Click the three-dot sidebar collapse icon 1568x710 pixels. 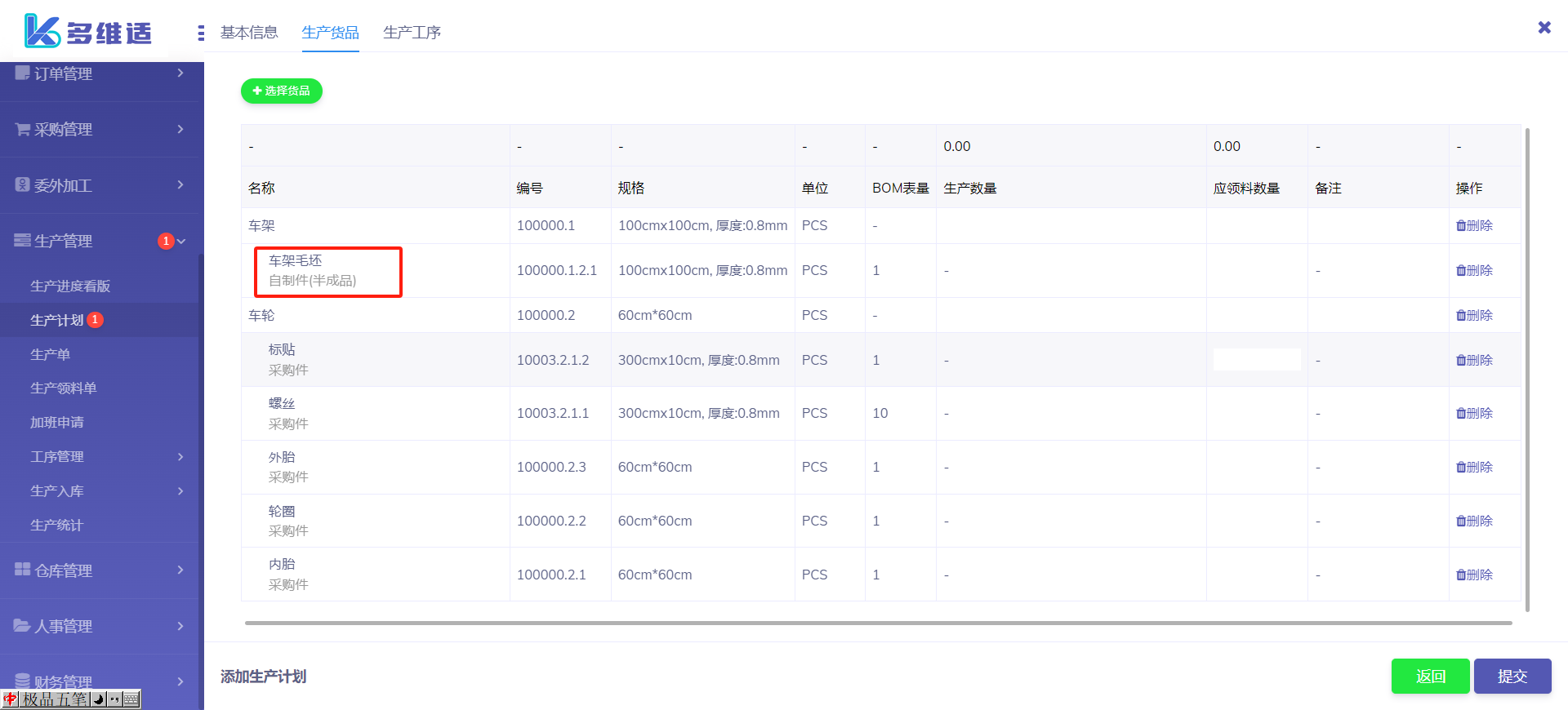tap(201, 33)
